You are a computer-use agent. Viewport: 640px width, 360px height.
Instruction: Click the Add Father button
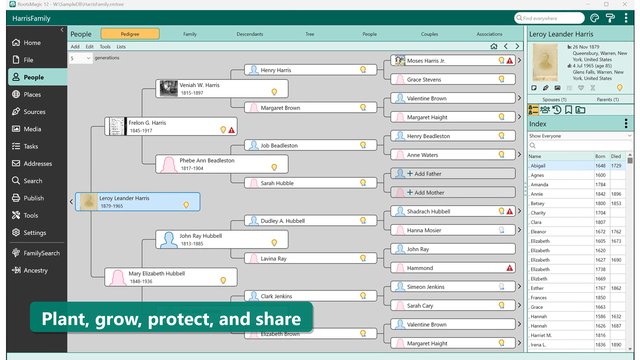453,173
